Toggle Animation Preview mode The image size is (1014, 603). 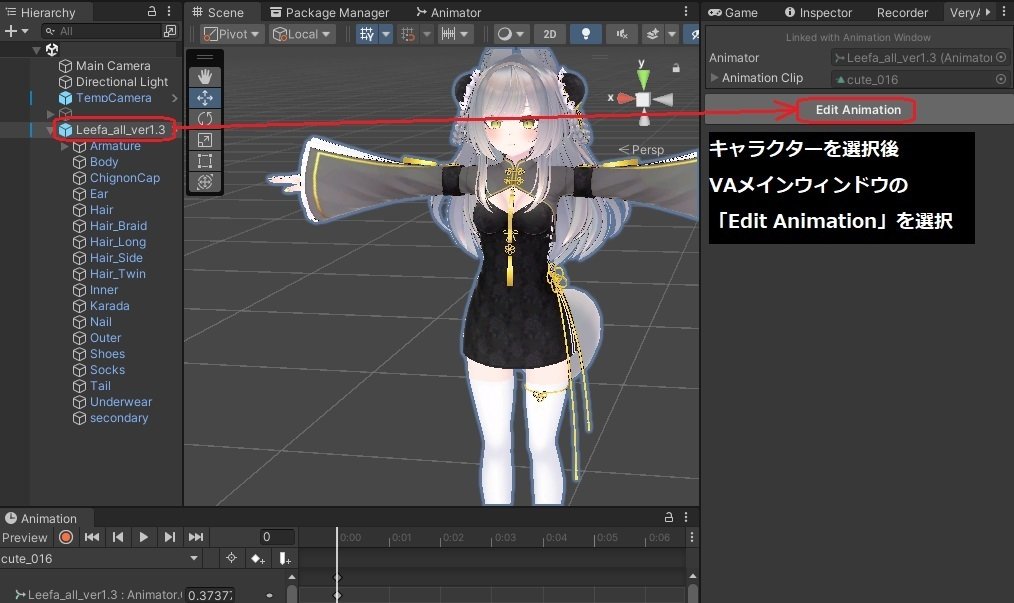click(x=25, y=538)
